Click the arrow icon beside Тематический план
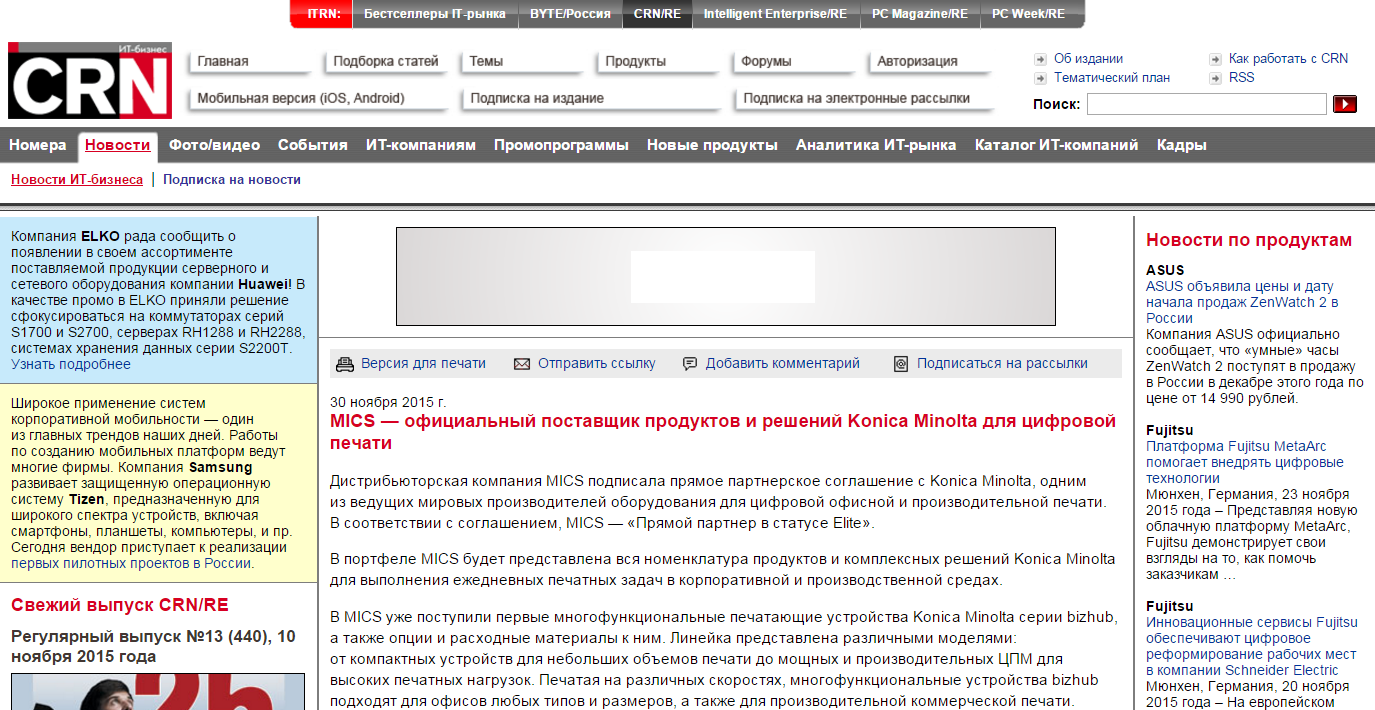Viewport: 1375px width, 710px height. (1041, 78)
